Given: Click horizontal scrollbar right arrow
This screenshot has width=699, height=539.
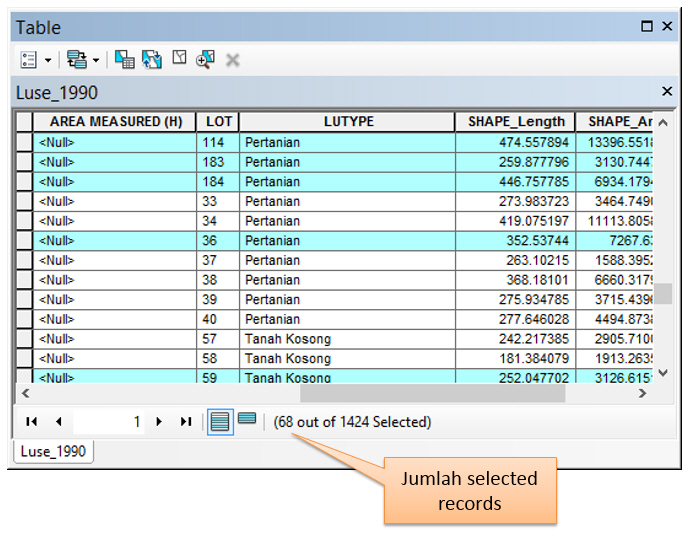Looking at the screenshot, I should (x=642, y=393).
